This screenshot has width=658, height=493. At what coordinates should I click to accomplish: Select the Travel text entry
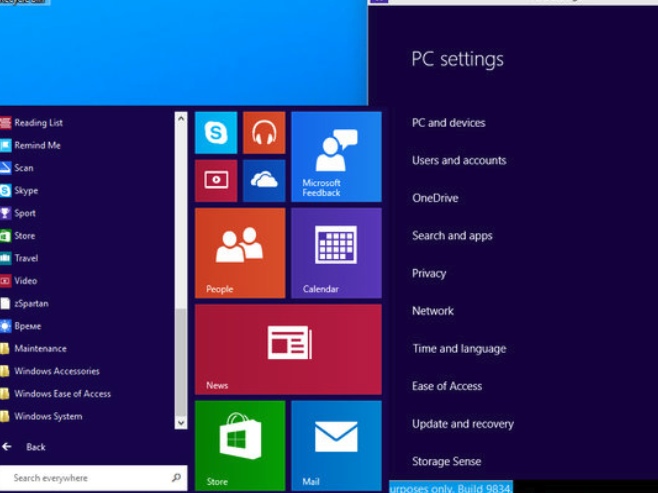coord(26,258)
